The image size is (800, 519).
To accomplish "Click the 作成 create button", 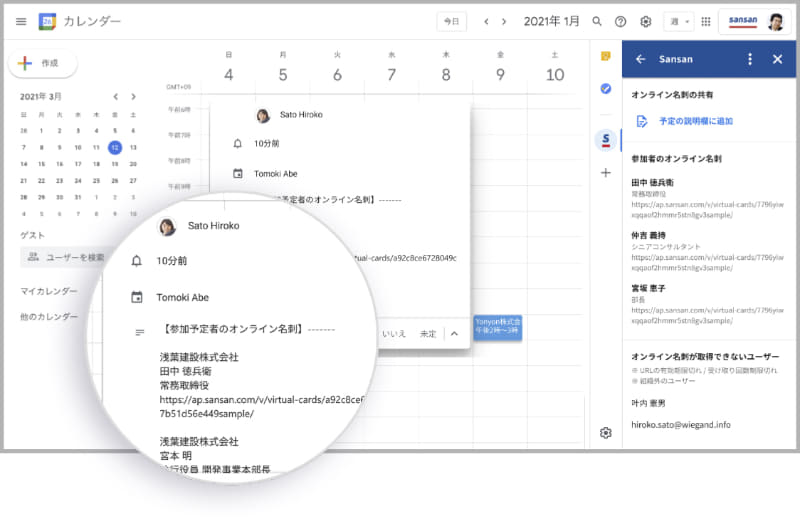I will (43, 63).
